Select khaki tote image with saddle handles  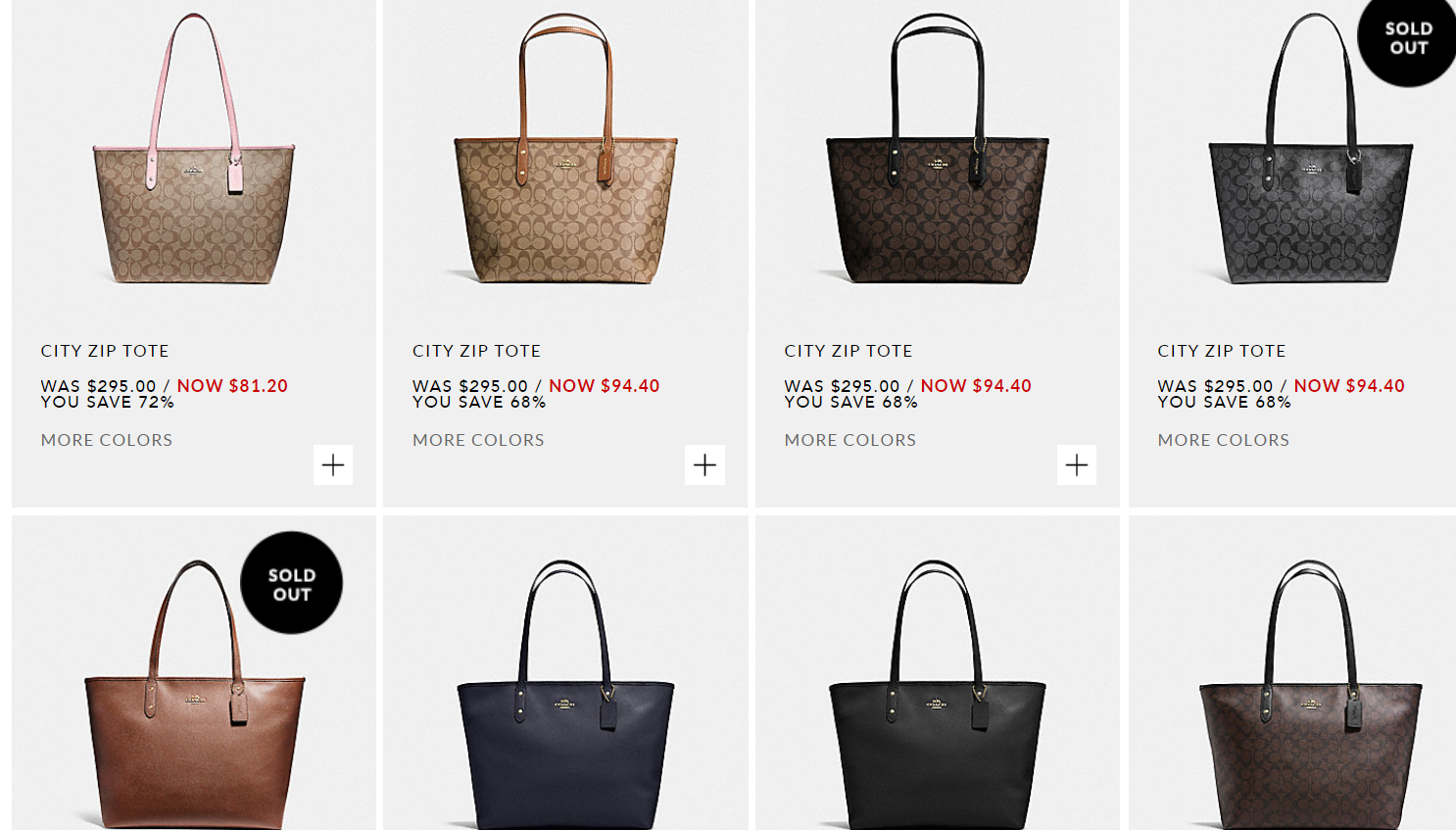tap(565, 149)
